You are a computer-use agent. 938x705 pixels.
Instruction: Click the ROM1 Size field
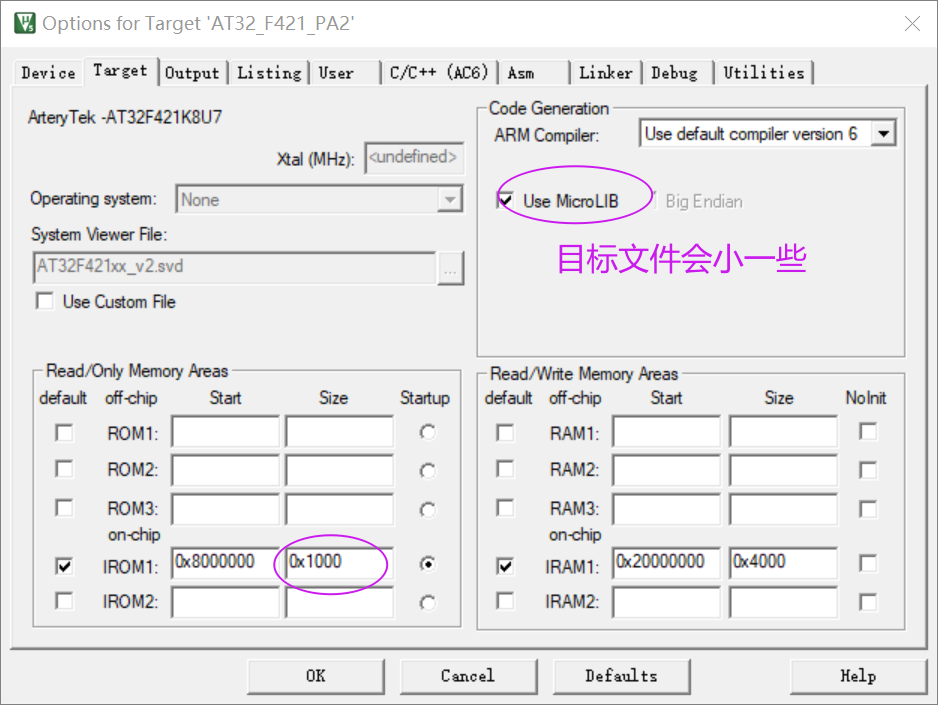click(340, 431)
